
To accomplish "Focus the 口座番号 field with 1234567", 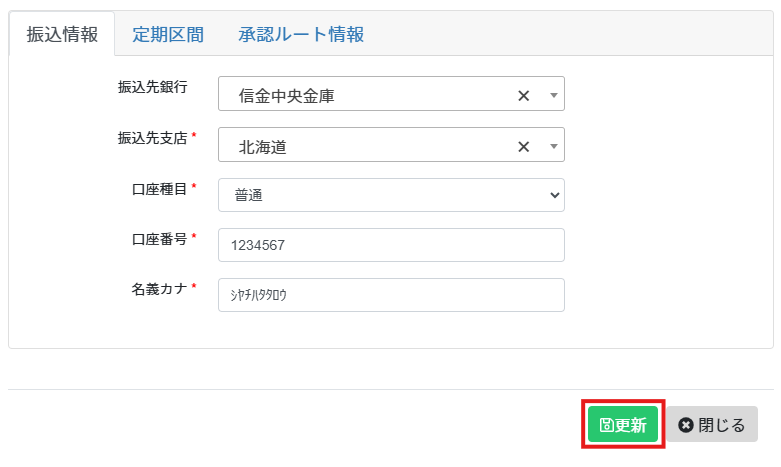I will [391, 245].
